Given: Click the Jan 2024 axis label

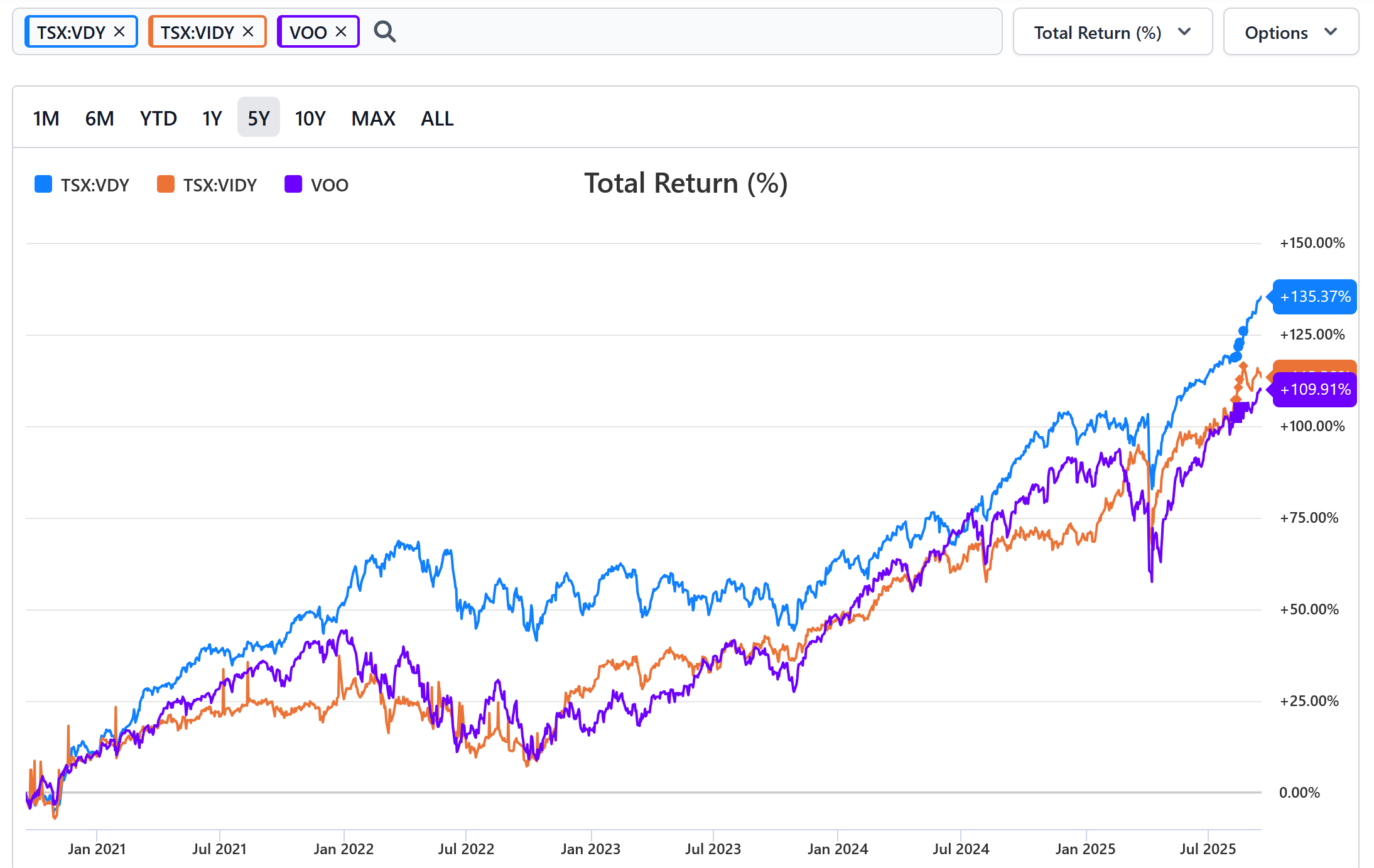Looking at the screenshot, I should click(x=838, y=849).
